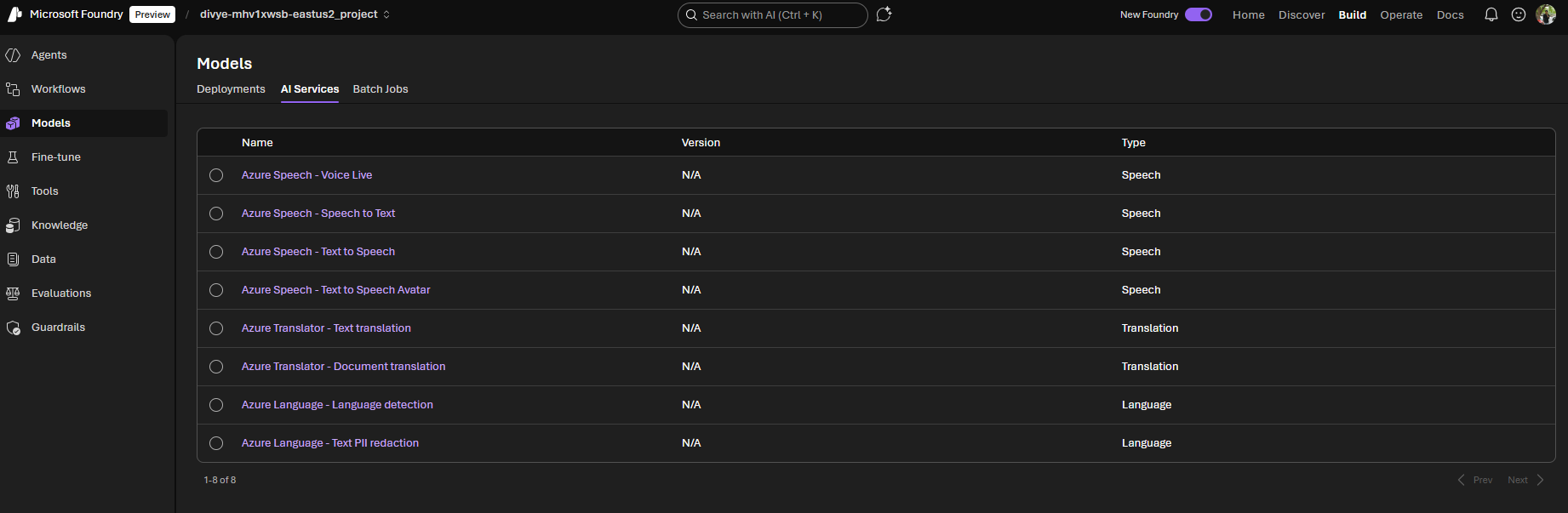The height and width of the screenshot is (513, 1568).
Task: Switch to the Deployments tab
Action: click(231, 89)
